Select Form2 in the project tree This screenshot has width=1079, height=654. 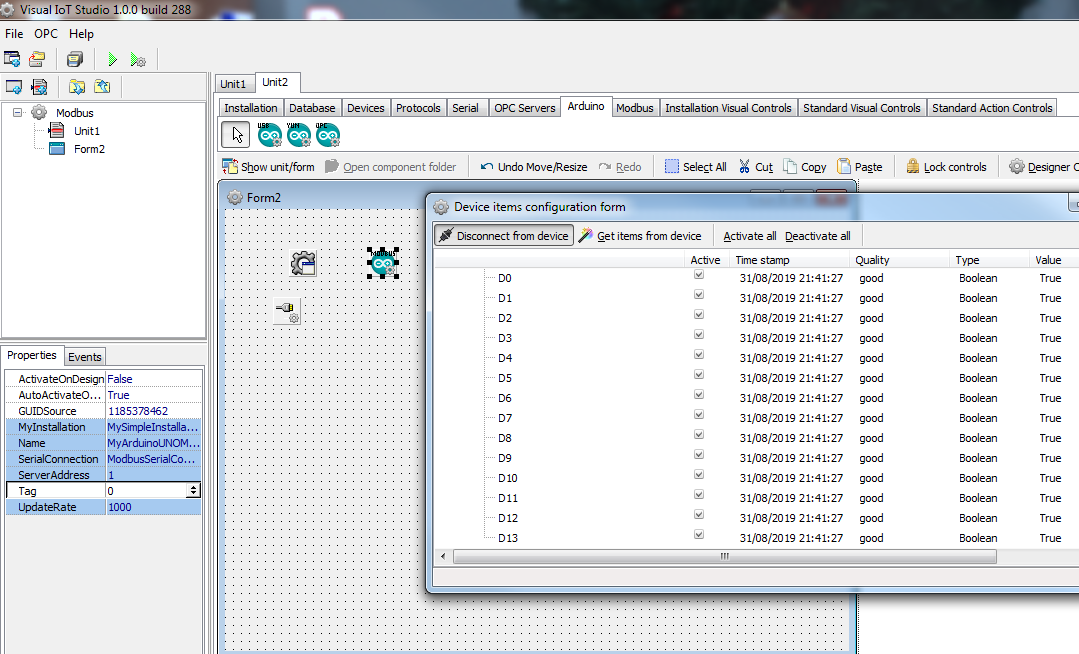click(89, 149)
